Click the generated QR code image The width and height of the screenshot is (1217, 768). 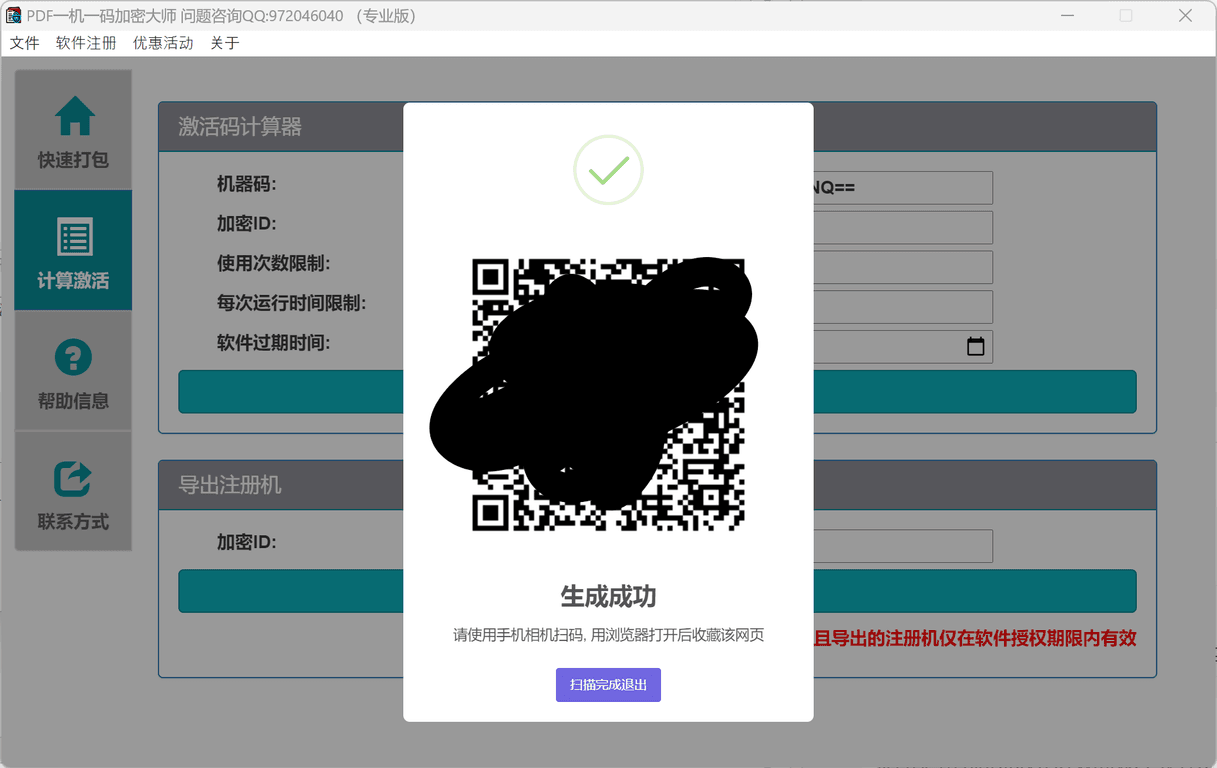pos(608,394)
